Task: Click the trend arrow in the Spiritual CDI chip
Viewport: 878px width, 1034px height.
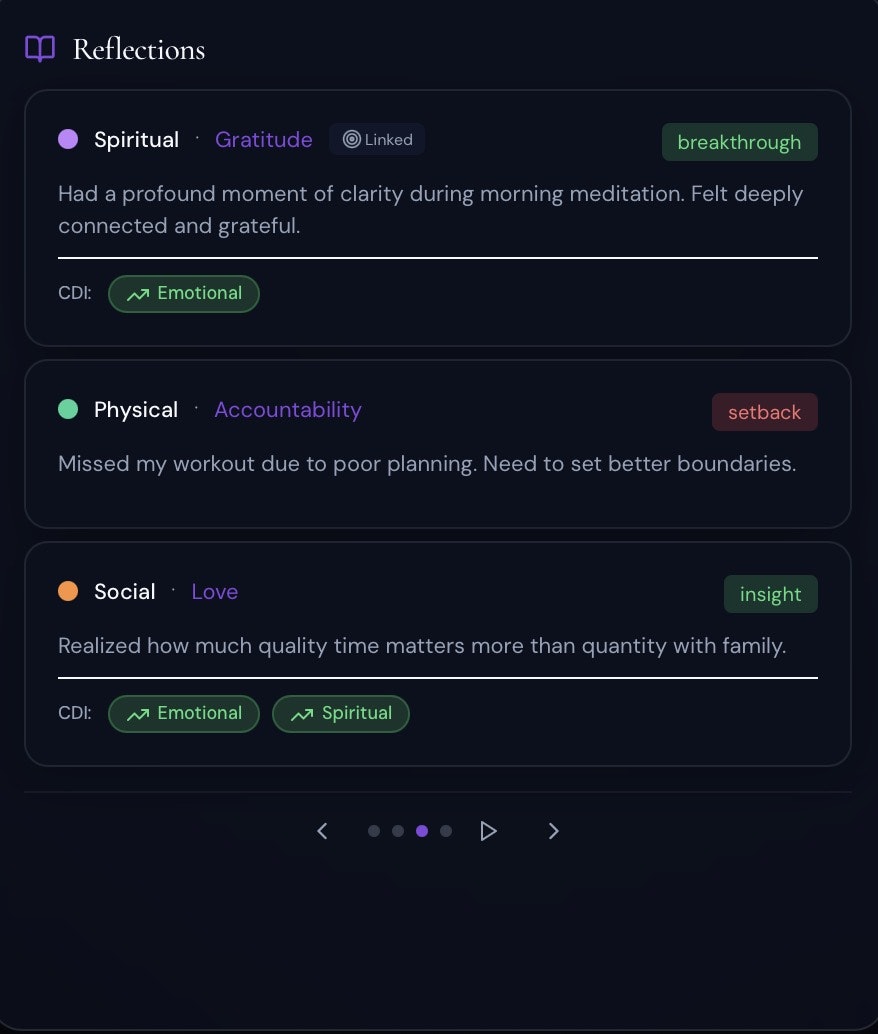Action: click(302, 714)
